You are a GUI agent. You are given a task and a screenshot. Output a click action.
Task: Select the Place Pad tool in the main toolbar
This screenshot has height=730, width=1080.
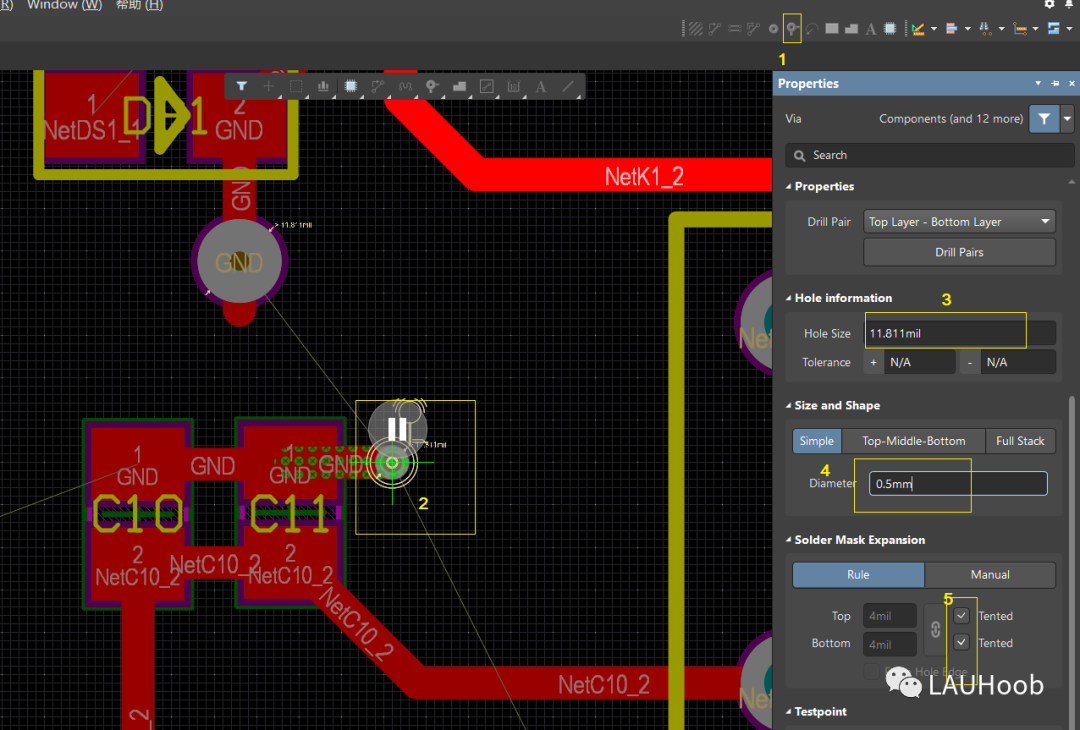tap(773, 29)
